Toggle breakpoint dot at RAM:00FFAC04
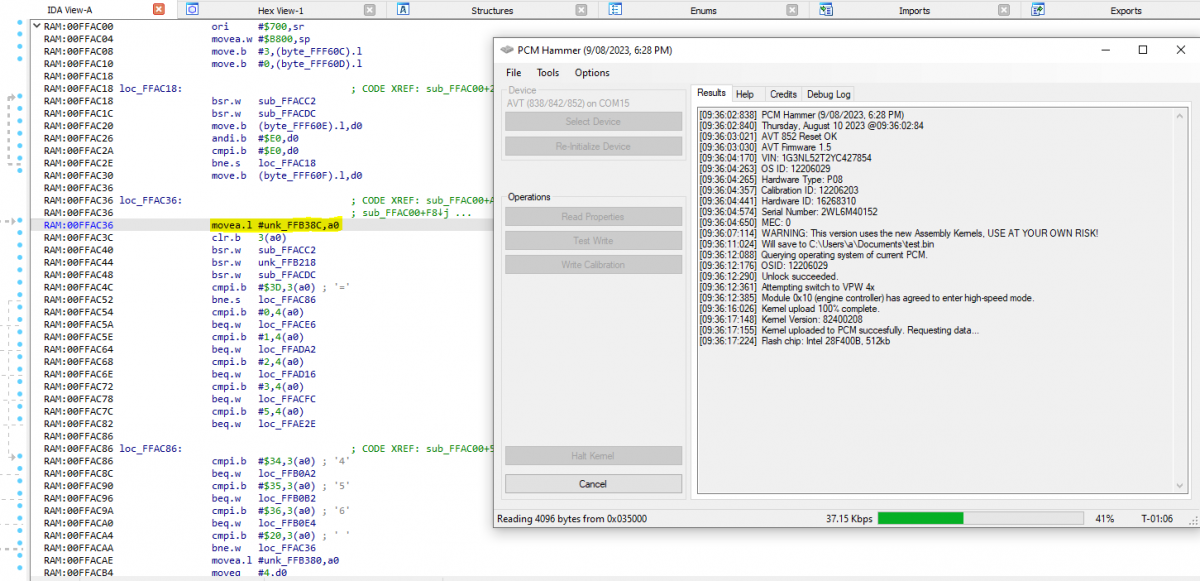This screenshot has width=1200, height=581. (x=21, y=36)
